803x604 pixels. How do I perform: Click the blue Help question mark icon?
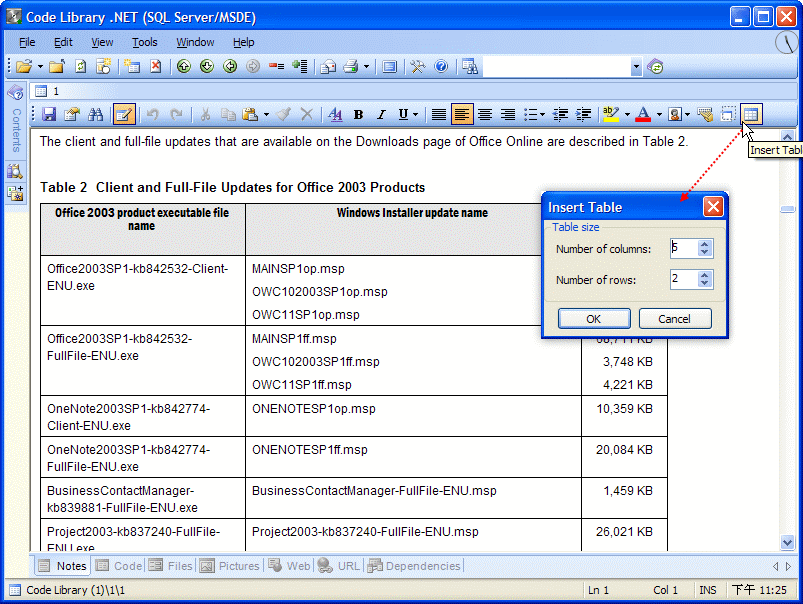point(441,67)
